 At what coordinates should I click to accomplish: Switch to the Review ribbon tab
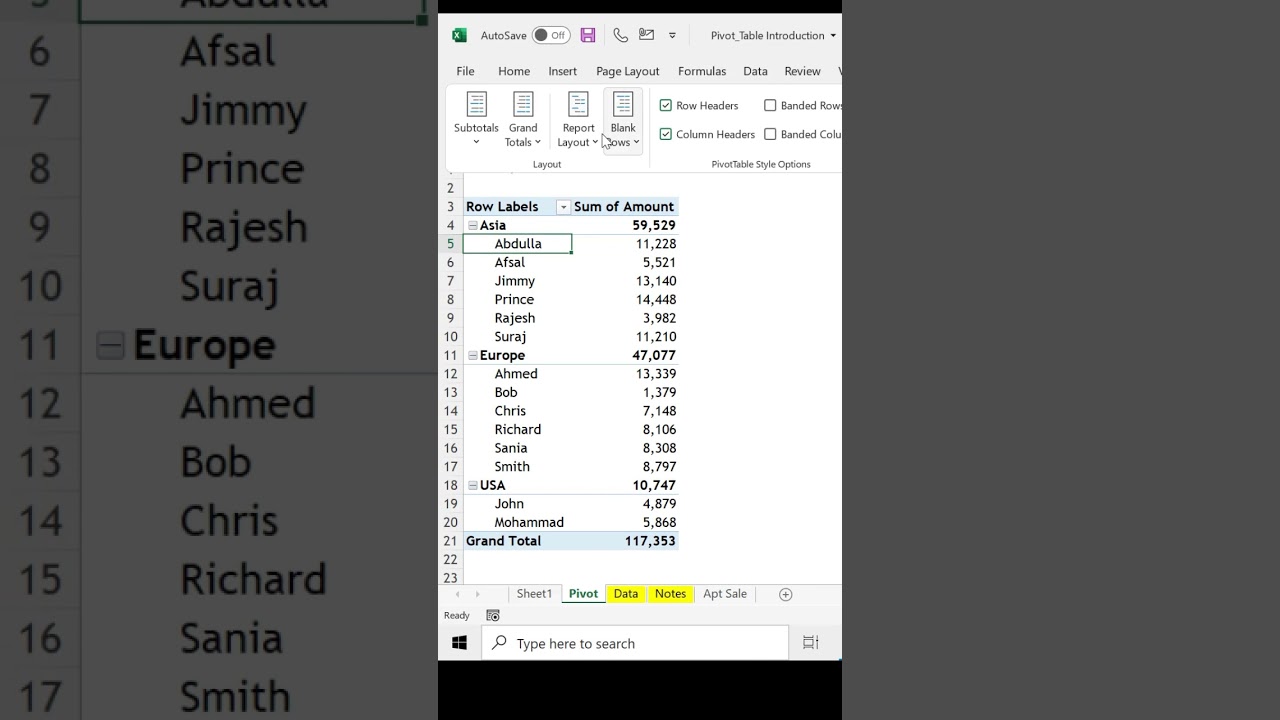[802, 71]
